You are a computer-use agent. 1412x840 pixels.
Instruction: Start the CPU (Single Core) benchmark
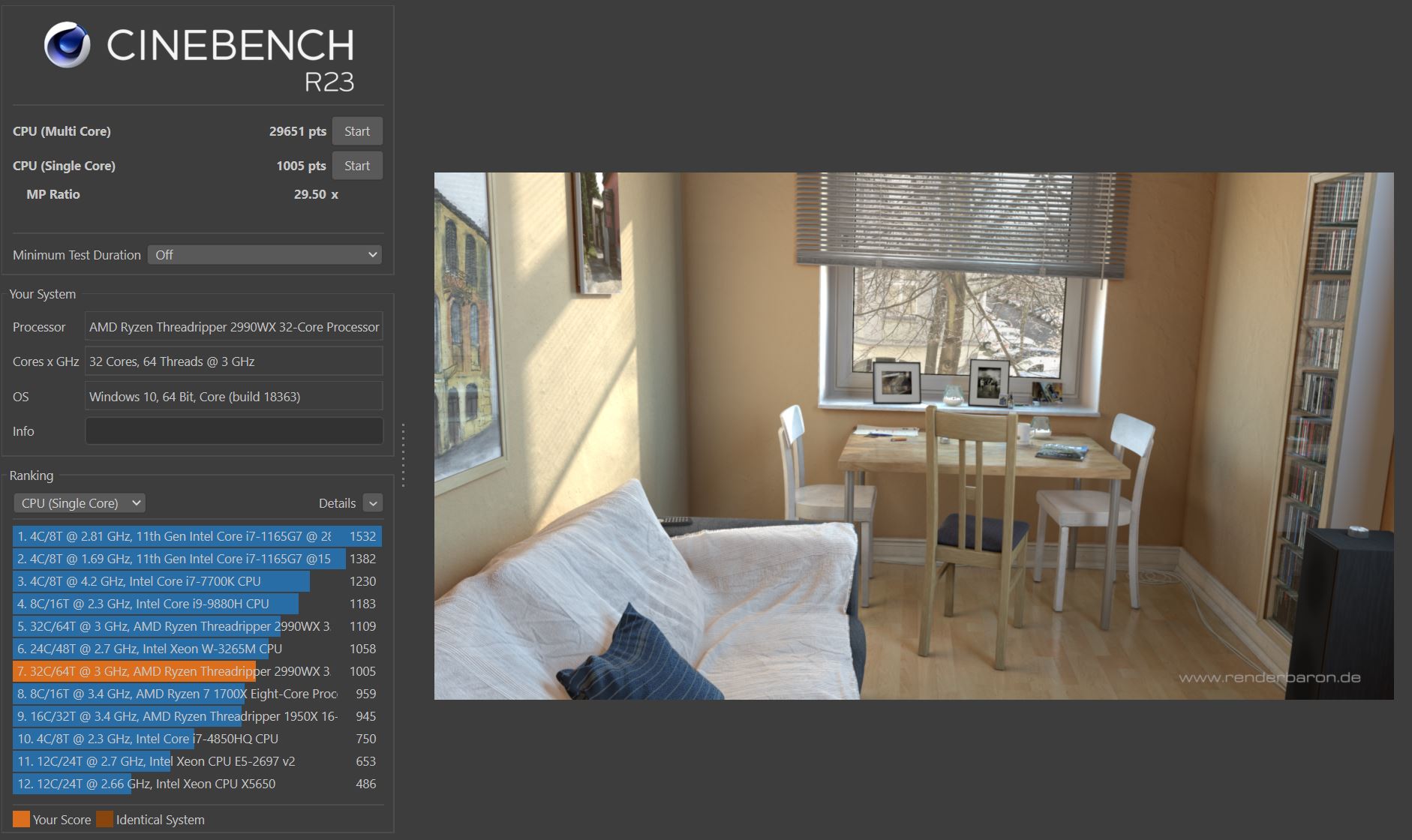point(357,165)
